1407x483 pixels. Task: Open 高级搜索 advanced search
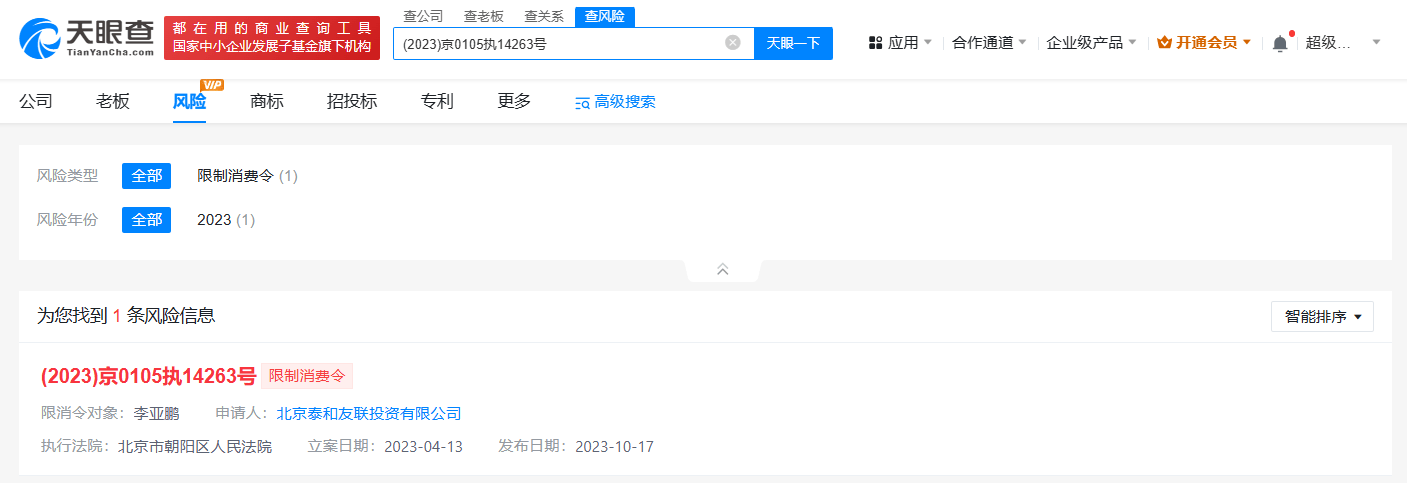615,102
